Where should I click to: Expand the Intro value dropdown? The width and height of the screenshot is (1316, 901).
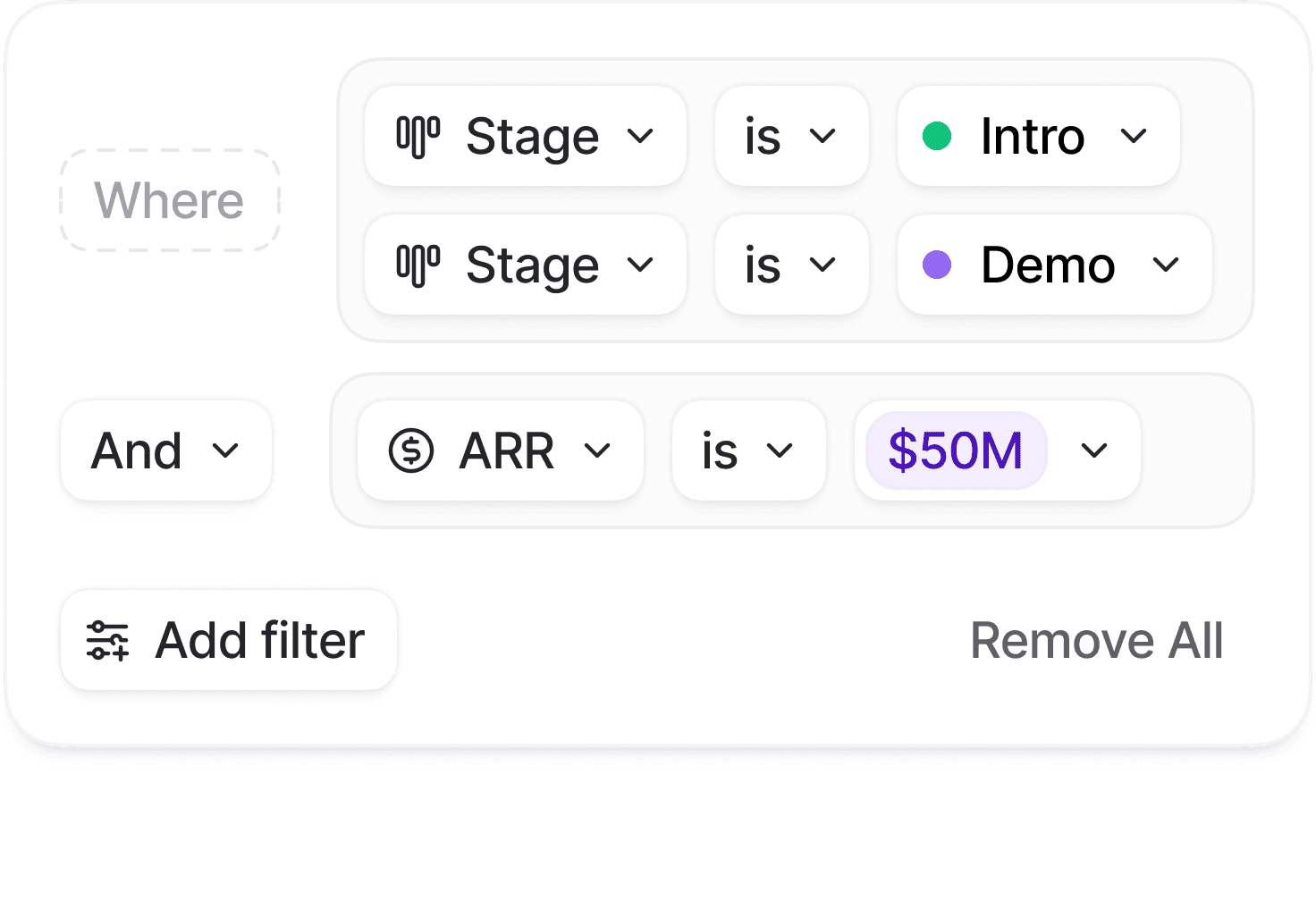[x=1039, y=137]
